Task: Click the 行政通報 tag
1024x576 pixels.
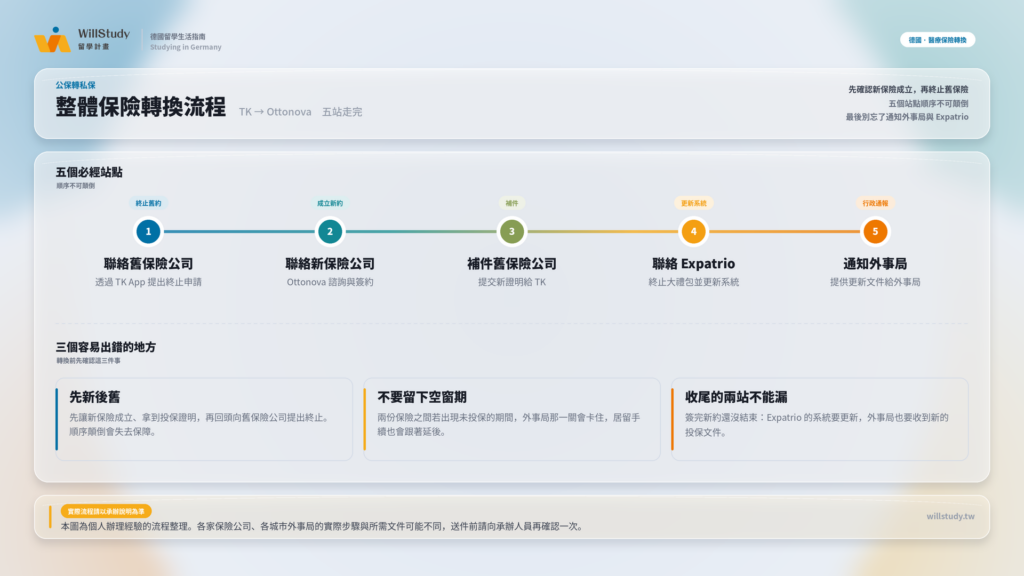Action: [875, 203]
